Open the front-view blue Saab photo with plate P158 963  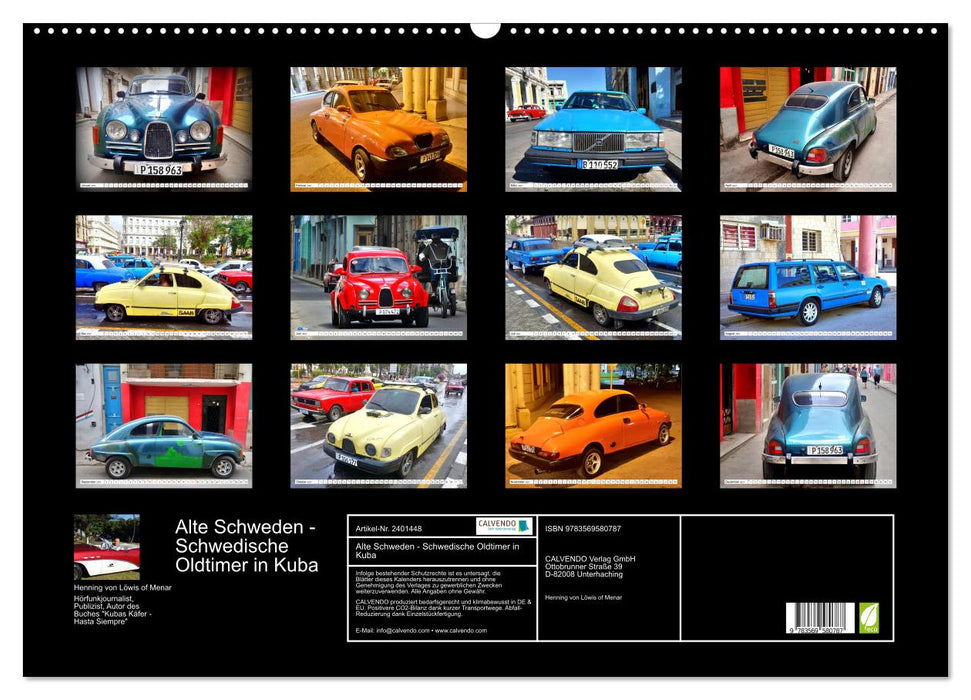(163, 129)
